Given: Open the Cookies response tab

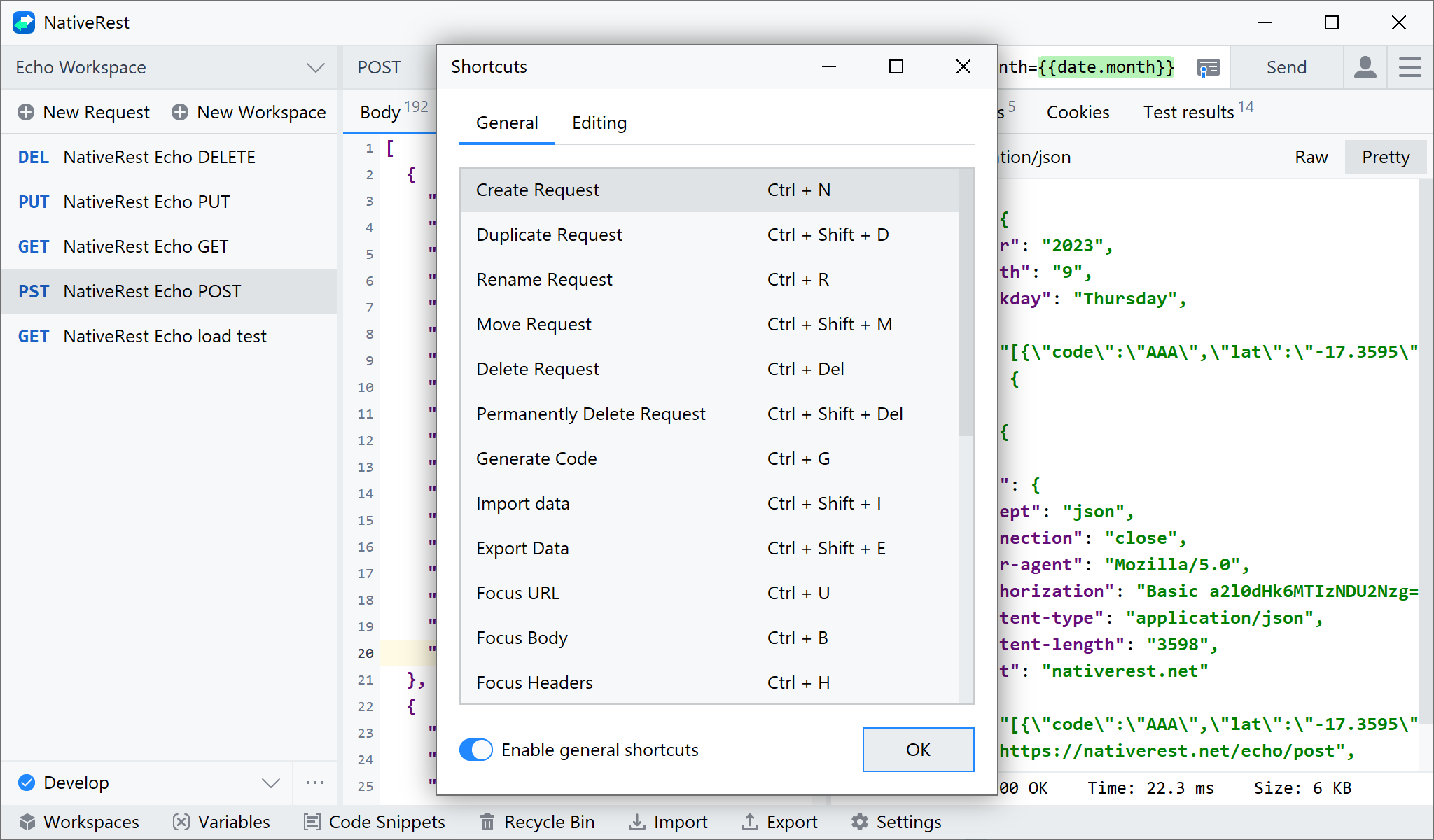Looking at the screenshot, I should 1078,112.
